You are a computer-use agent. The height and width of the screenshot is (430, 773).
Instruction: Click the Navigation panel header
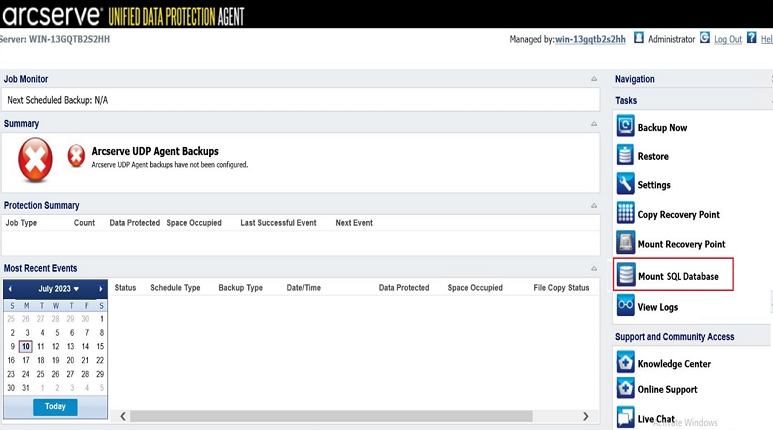pos(634,79)
